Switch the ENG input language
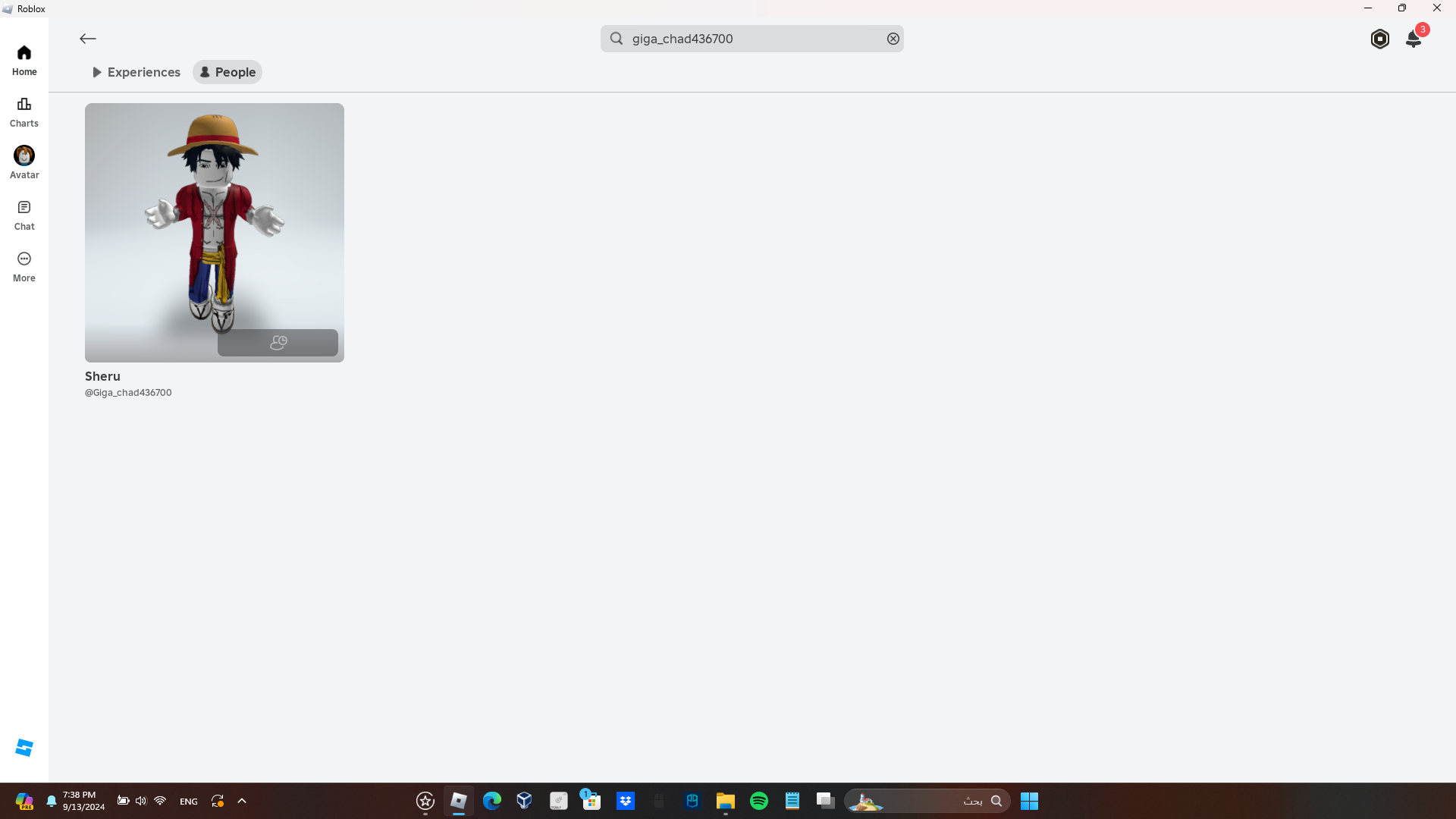 tap(189, 802)
